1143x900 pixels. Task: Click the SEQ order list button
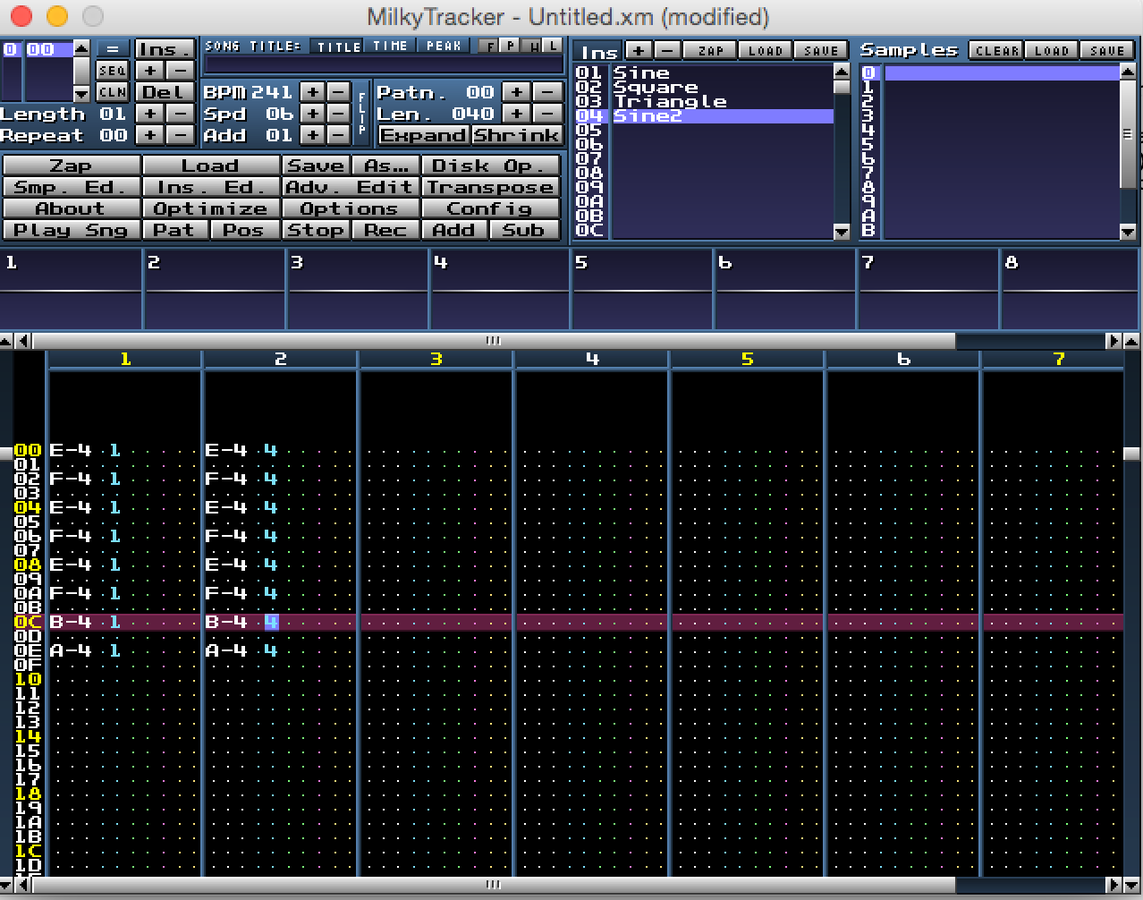(112, 71)
